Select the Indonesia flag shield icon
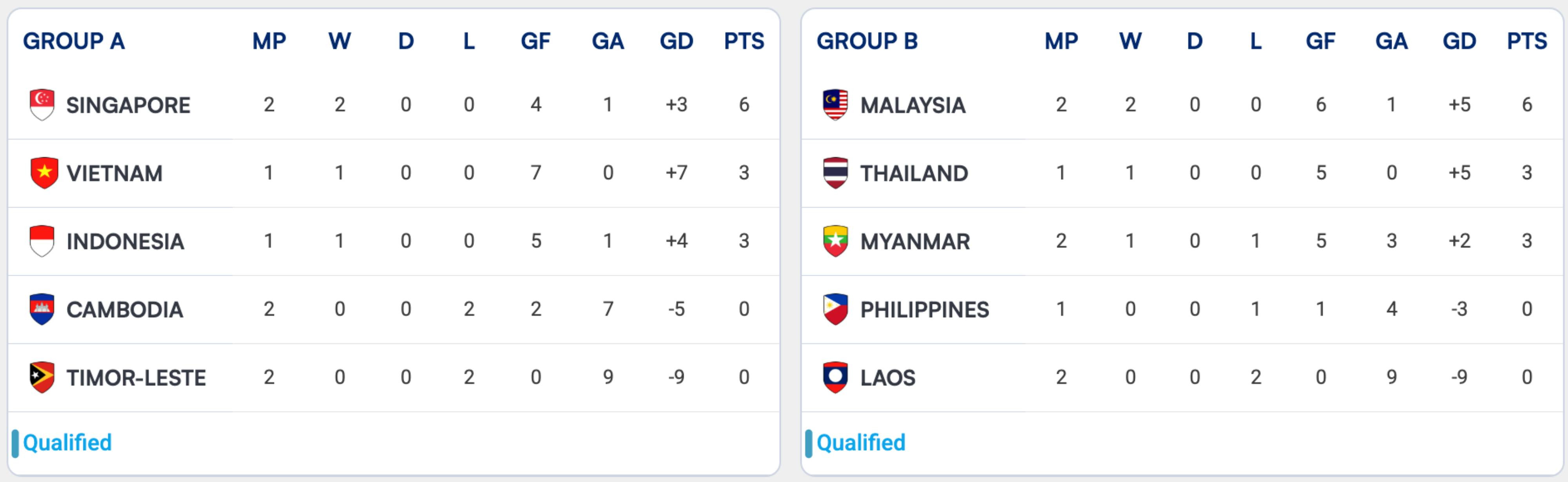The height and width of the screenshot is (482, 1568). pos(42,241)
